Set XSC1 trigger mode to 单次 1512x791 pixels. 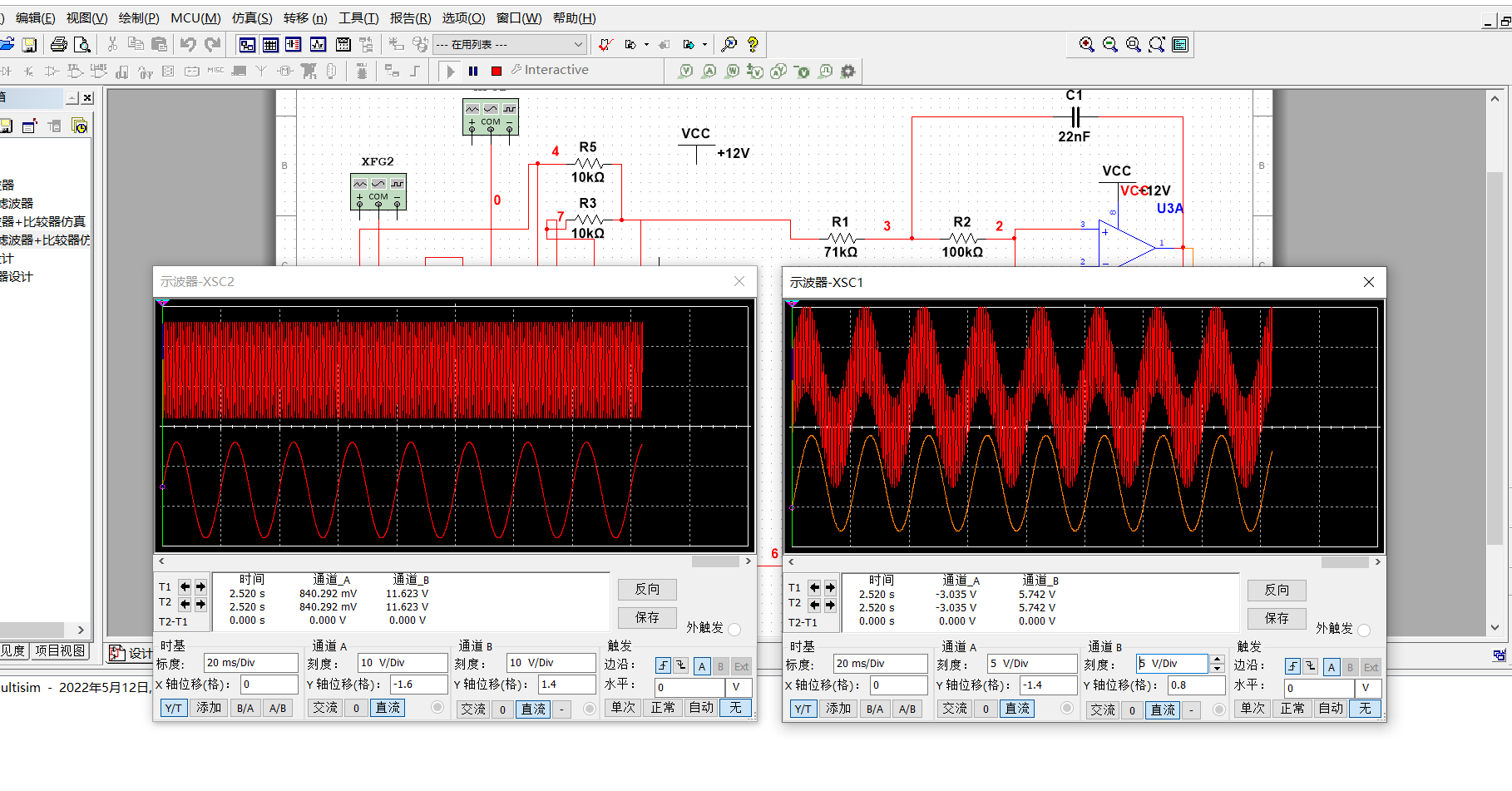(1253, 708)
